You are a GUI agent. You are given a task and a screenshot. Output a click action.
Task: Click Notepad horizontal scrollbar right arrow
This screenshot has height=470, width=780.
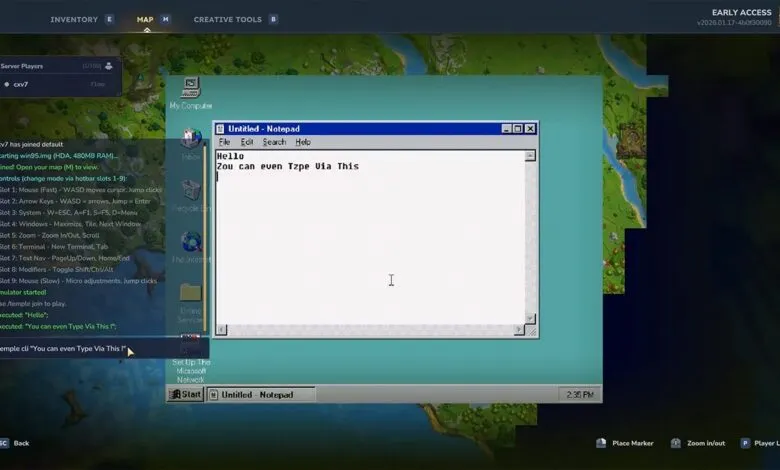coord(519,330)
